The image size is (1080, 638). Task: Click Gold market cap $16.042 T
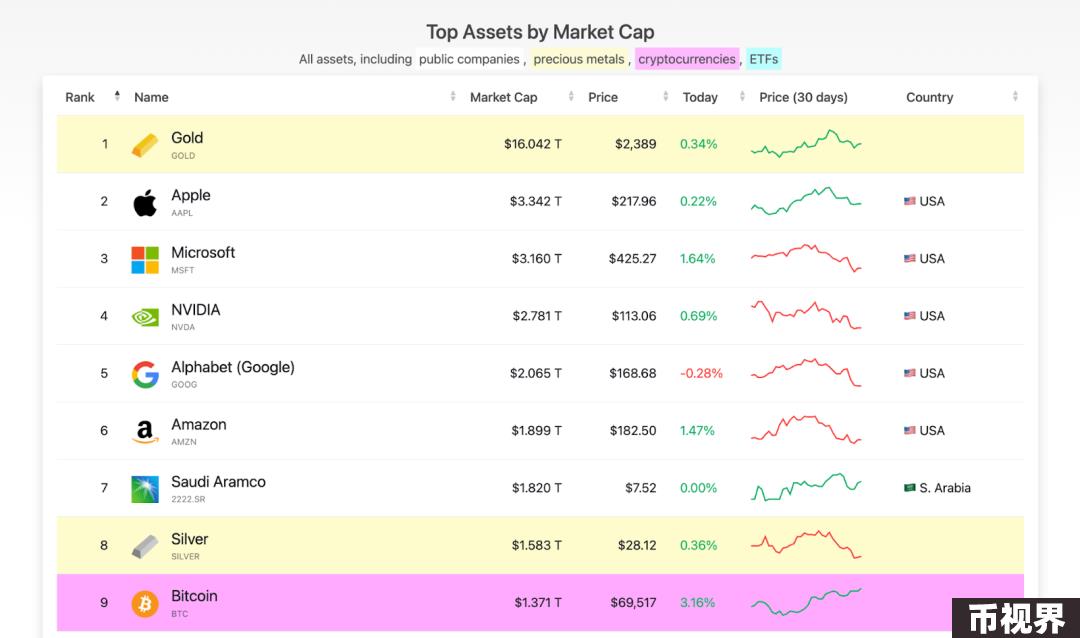[x=532, y=144]
